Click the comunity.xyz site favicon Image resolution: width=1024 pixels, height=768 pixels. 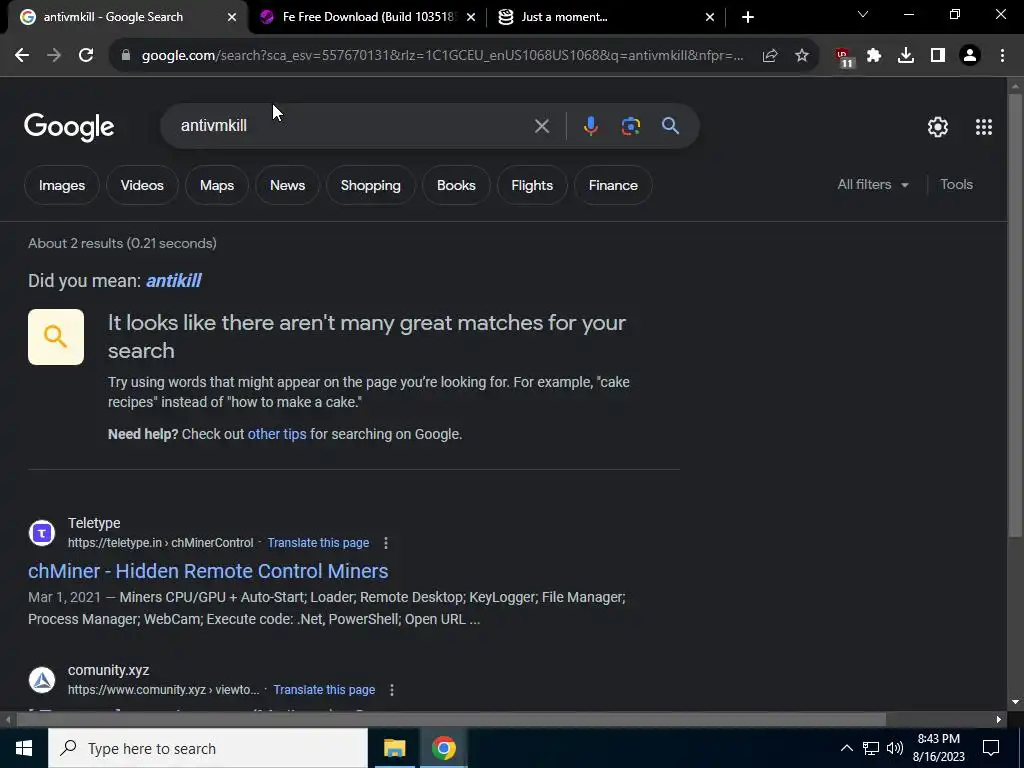[x=42, y=680]
